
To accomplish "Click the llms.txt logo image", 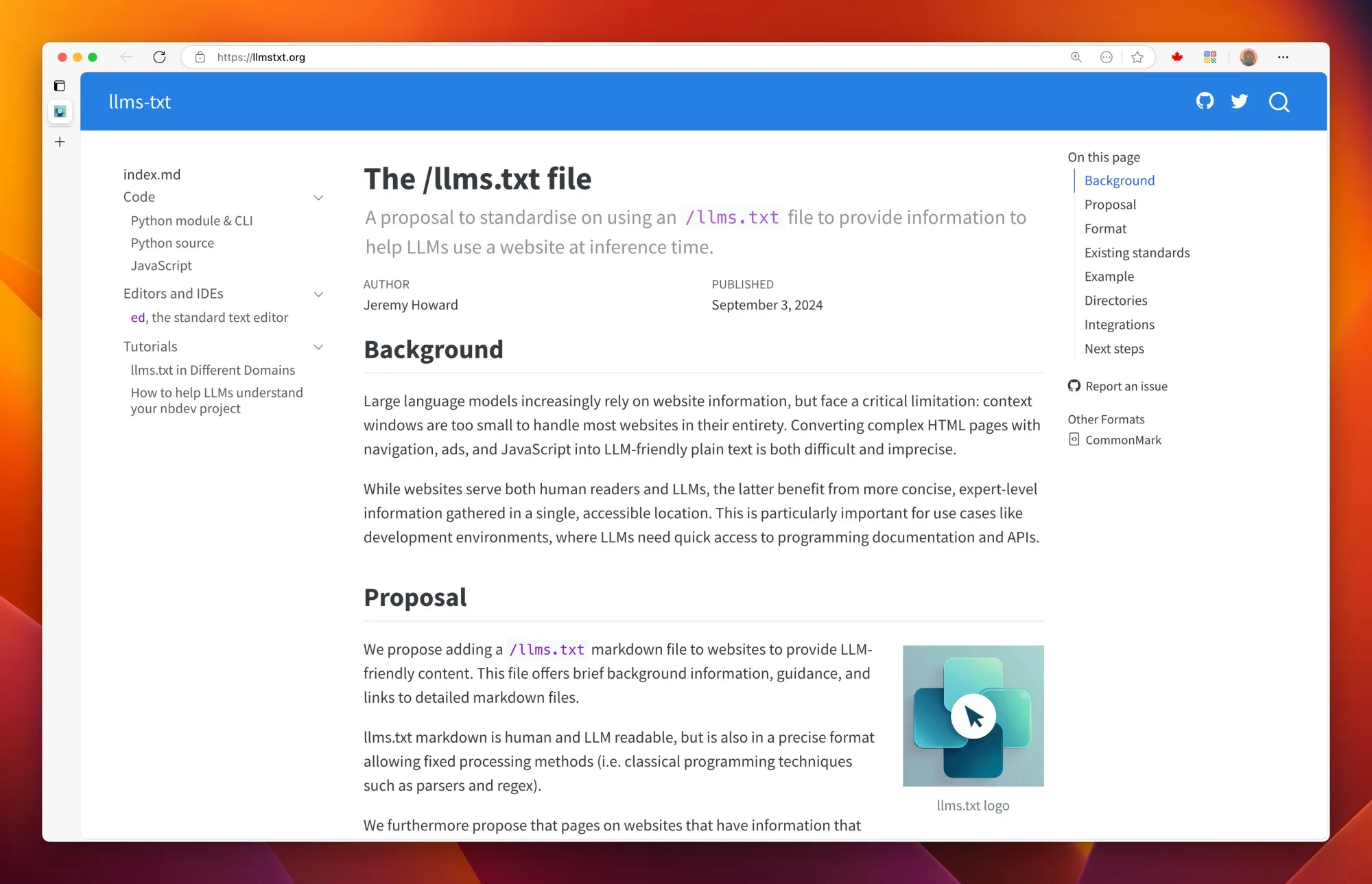I will pos(973,716).
